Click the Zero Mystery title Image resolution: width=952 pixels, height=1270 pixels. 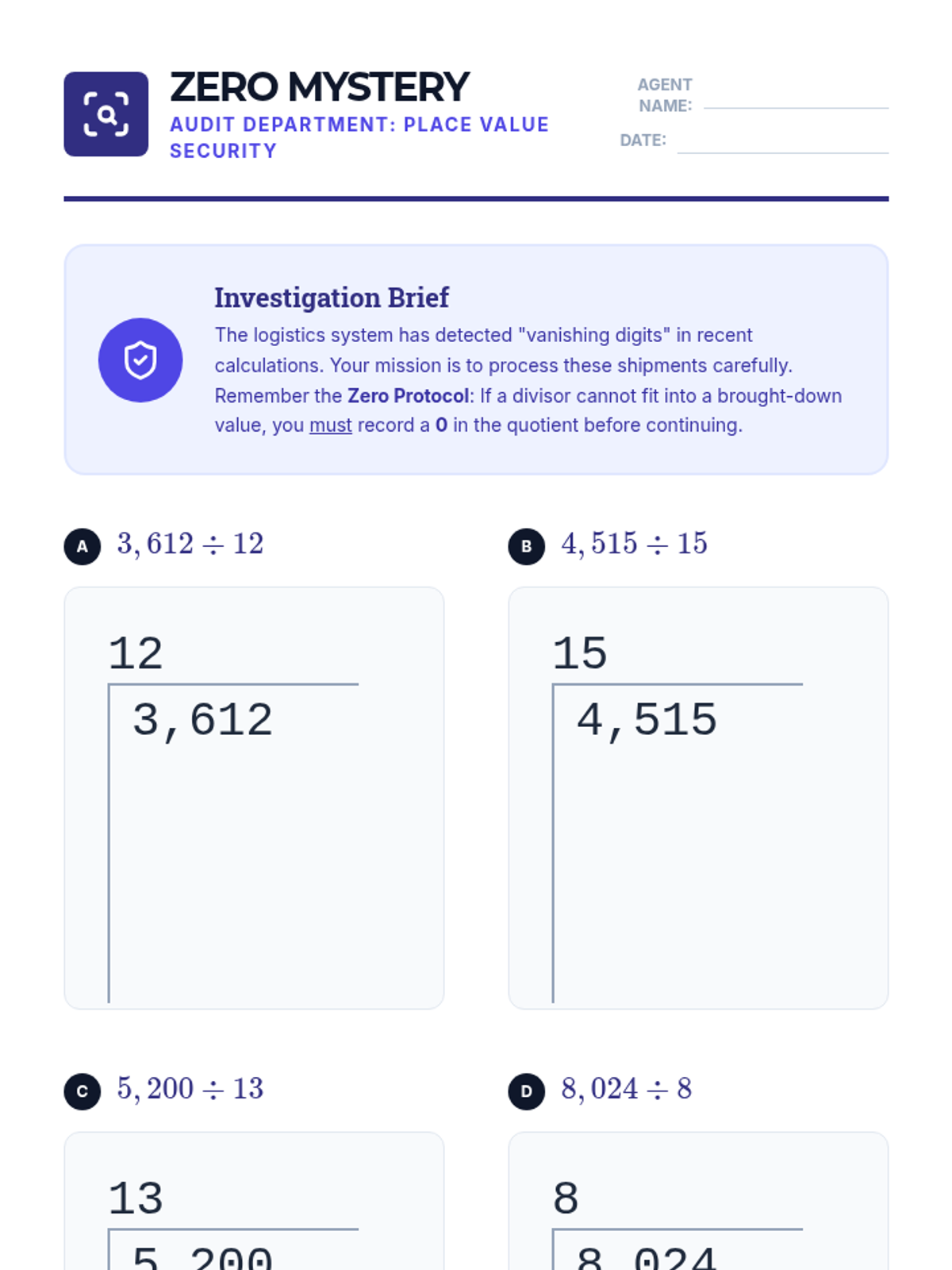point(319,87)
